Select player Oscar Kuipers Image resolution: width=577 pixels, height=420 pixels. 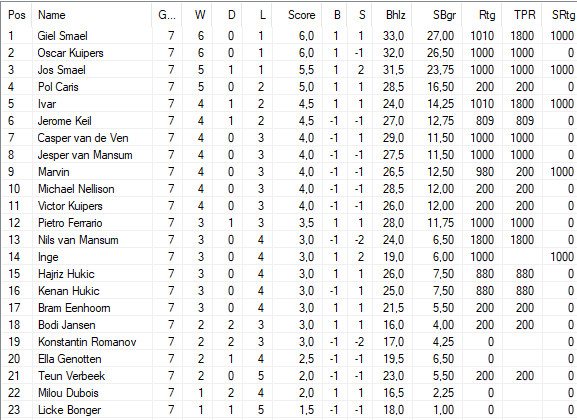[x=289, y=53]
